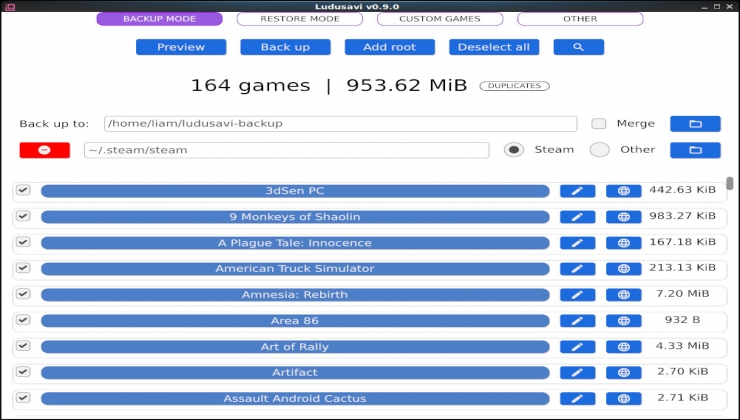Viewport: 740px width, 420px height.
Task: Uncheck the 3dSen PC checkbox
Action: (x=23, y=190)
